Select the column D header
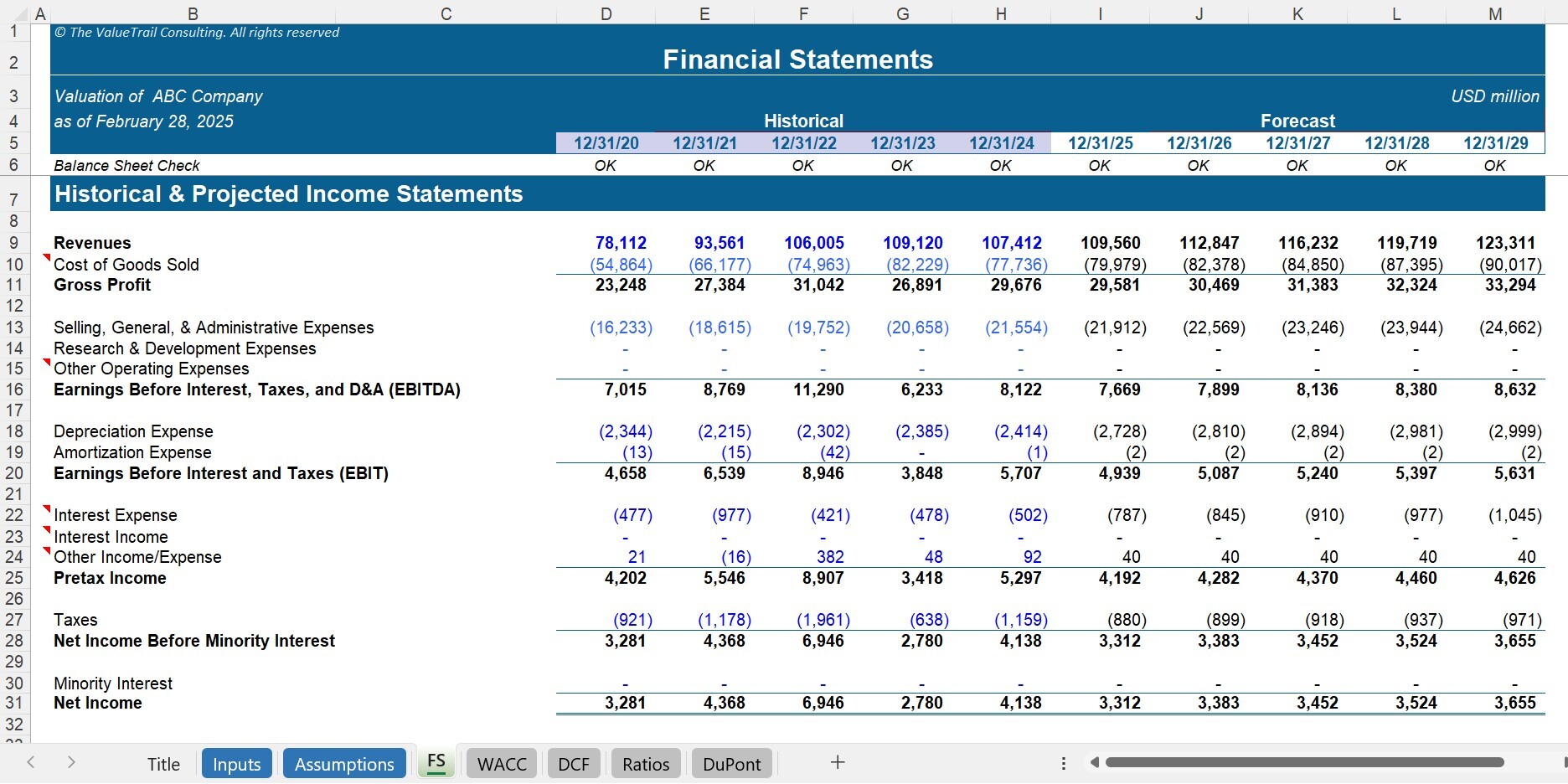Screen dimensions: 1568x784 point(605,13)
